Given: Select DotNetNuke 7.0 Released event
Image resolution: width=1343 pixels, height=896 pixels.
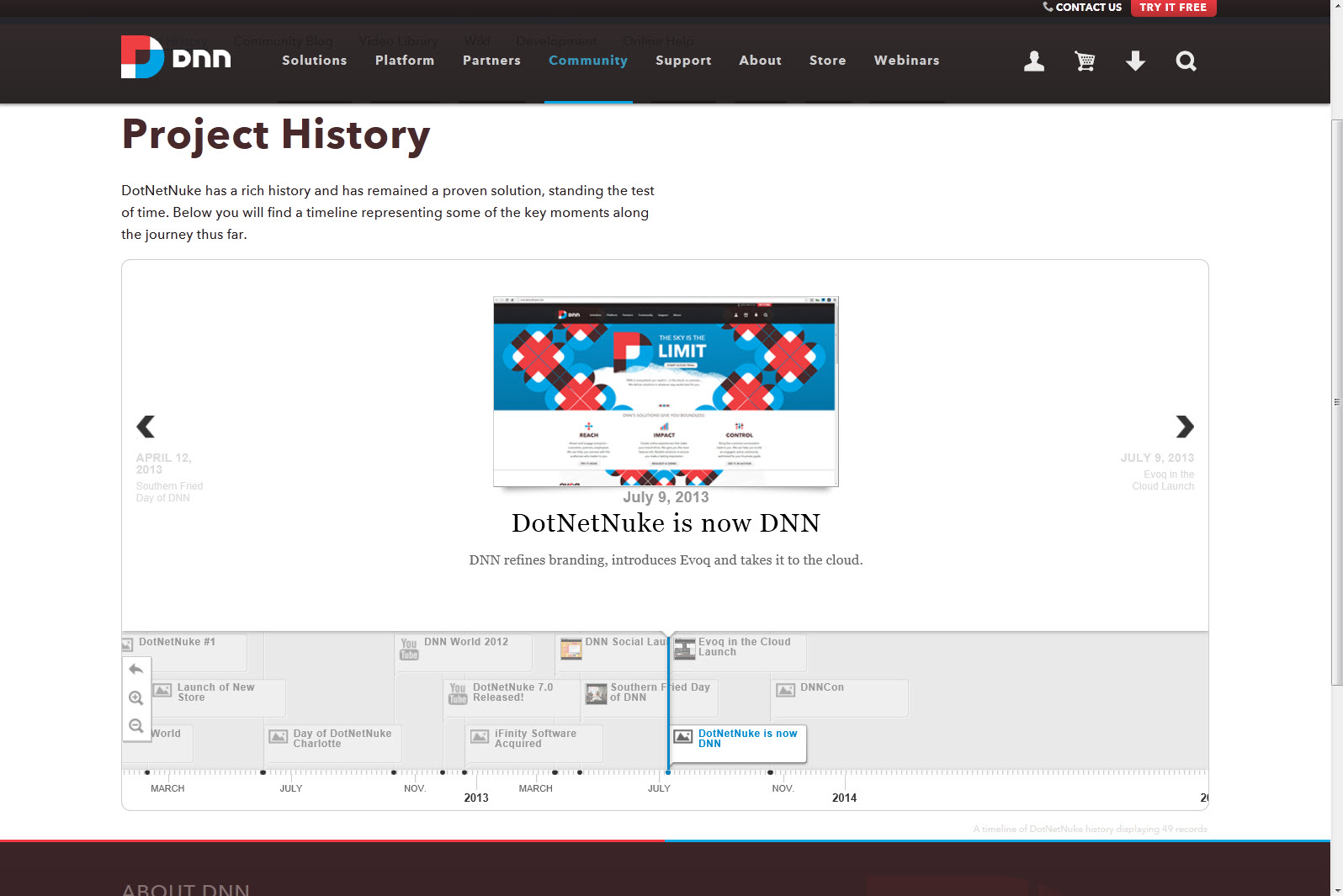Looking at the screenshot, I should pos(512,692).
